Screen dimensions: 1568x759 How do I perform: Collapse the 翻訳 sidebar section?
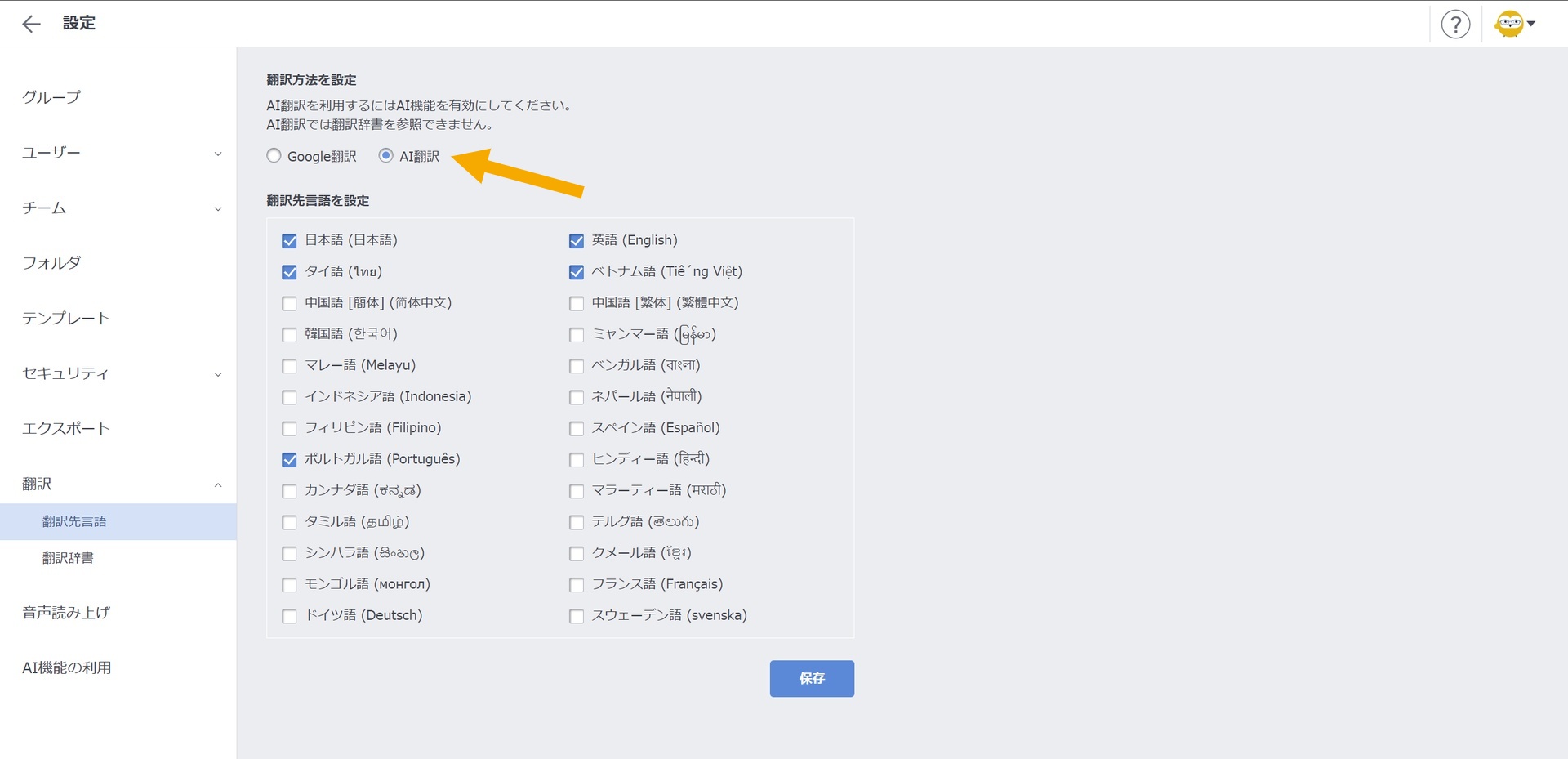[217, 484]
